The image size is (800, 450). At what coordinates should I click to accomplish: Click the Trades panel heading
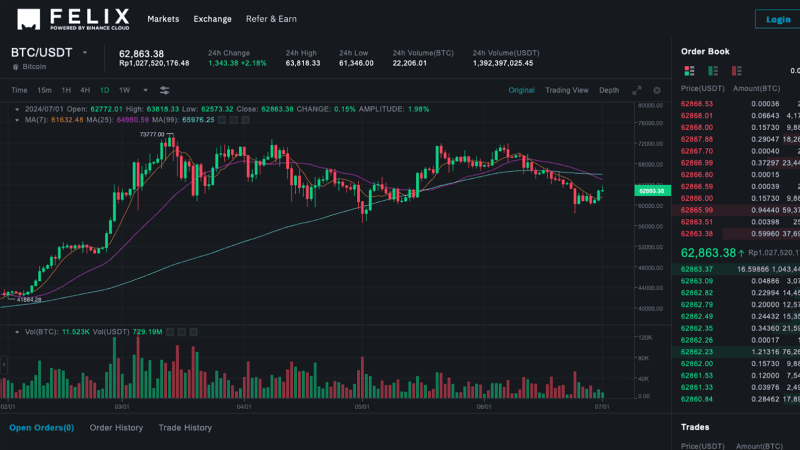tap(695, 427)
